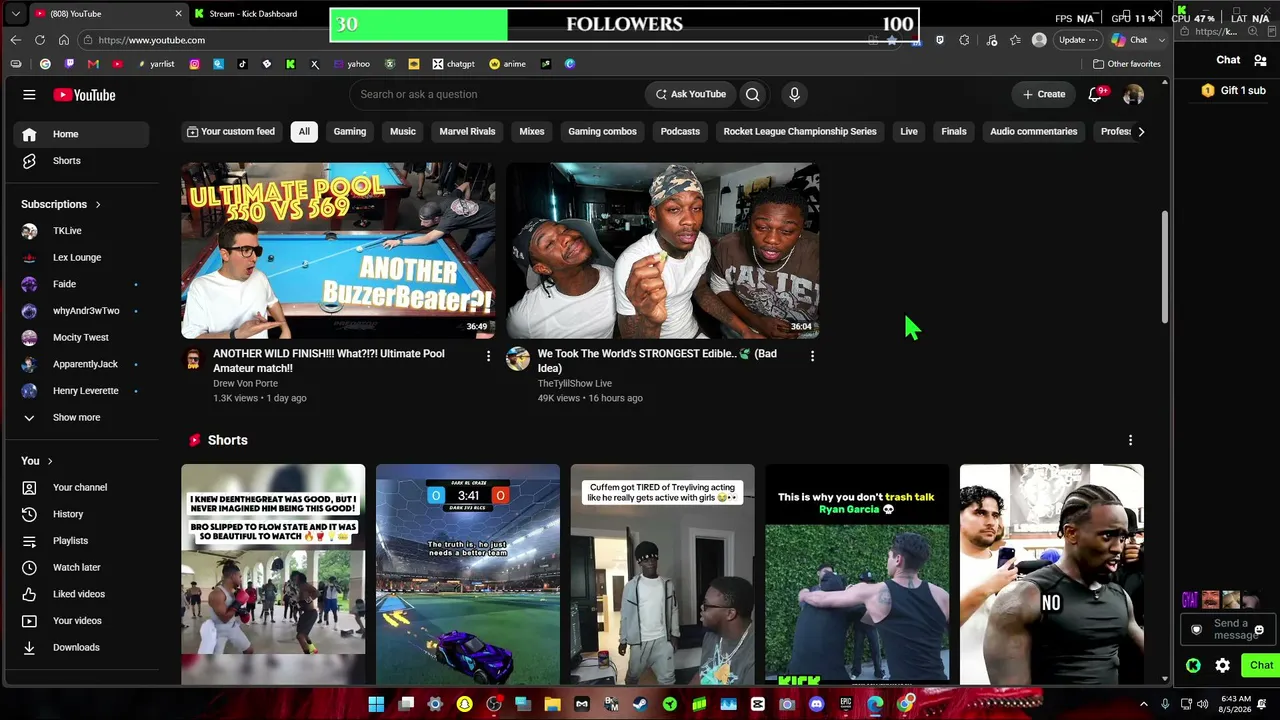Go to YouTube home via the logo
Viewport: 1280px width, 720px height.
pos(85,95)
